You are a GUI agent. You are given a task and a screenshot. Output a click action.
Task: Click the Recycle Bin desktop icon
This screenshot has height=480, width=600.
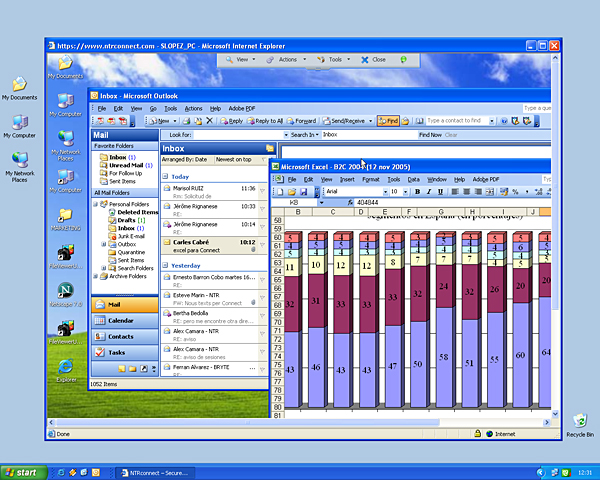click(x=579, y=424)
